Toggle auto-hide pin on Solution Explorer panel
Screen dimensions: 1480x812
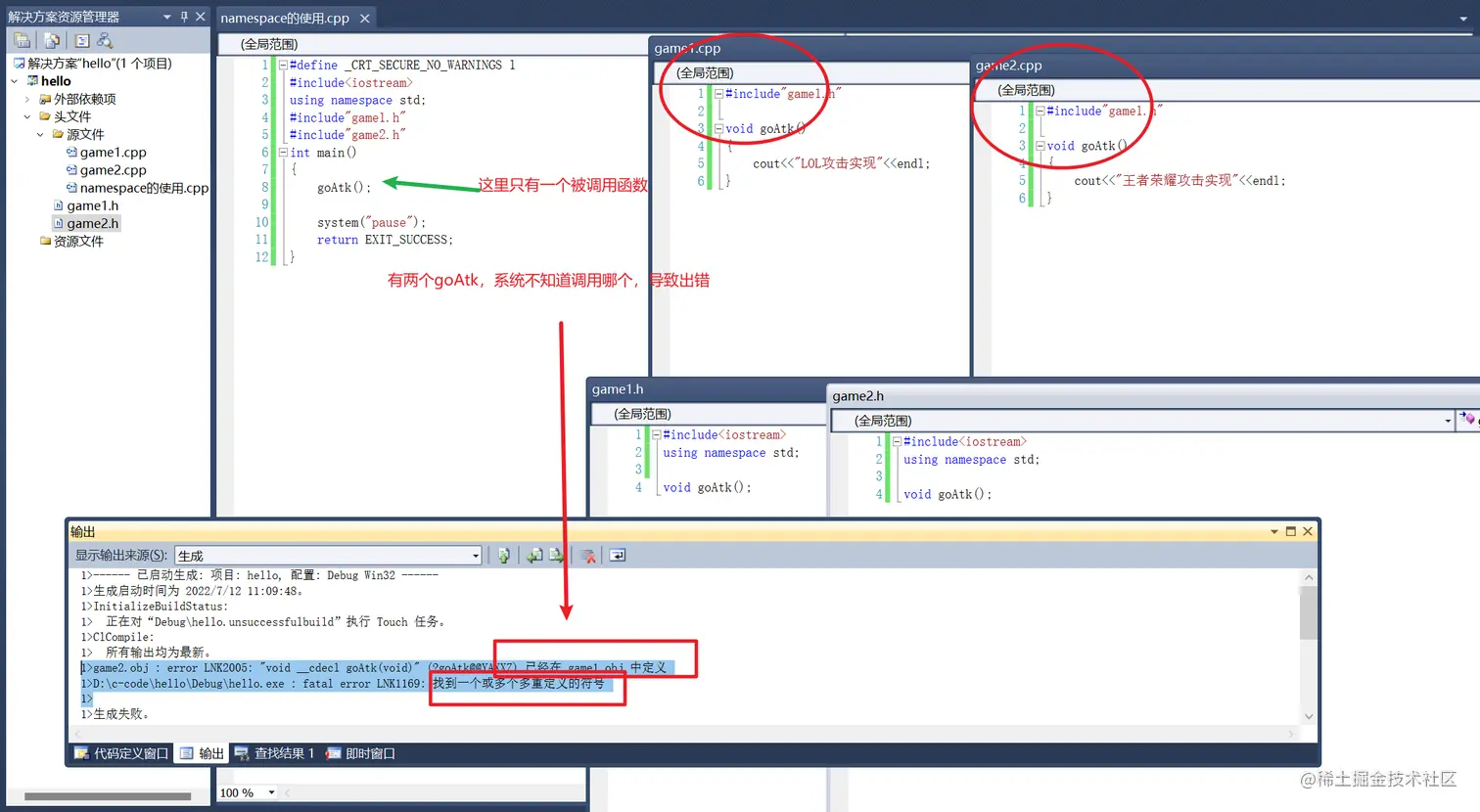184,17
